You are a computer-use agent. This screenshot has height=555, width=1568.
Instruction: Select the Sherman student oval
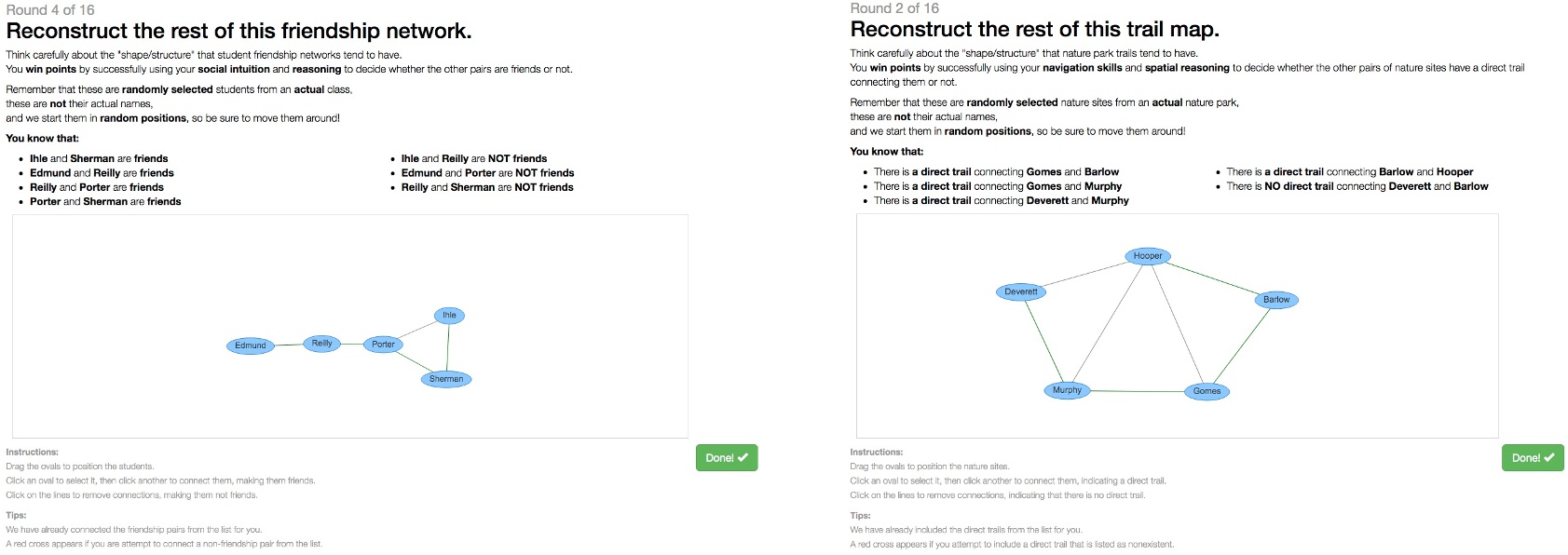pos(445,378)
